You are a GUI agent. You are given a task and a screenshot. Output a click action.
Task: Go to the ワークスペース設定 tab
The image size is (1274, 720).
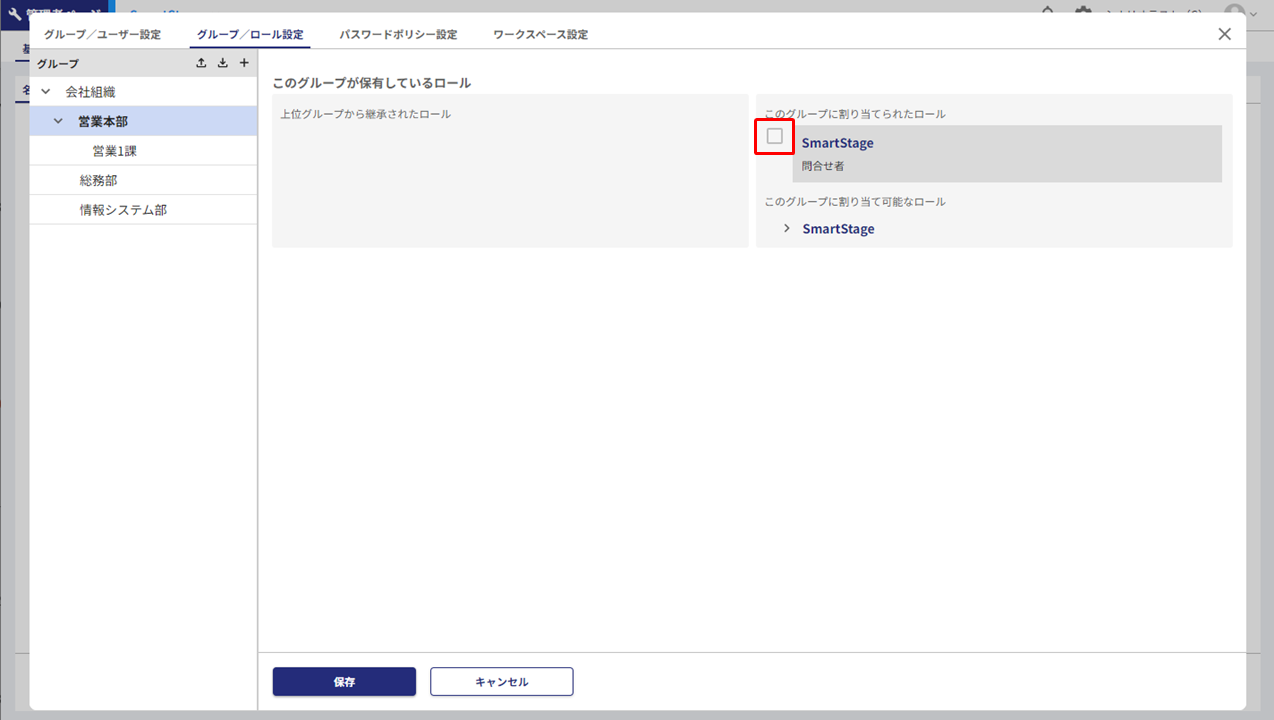540,34
